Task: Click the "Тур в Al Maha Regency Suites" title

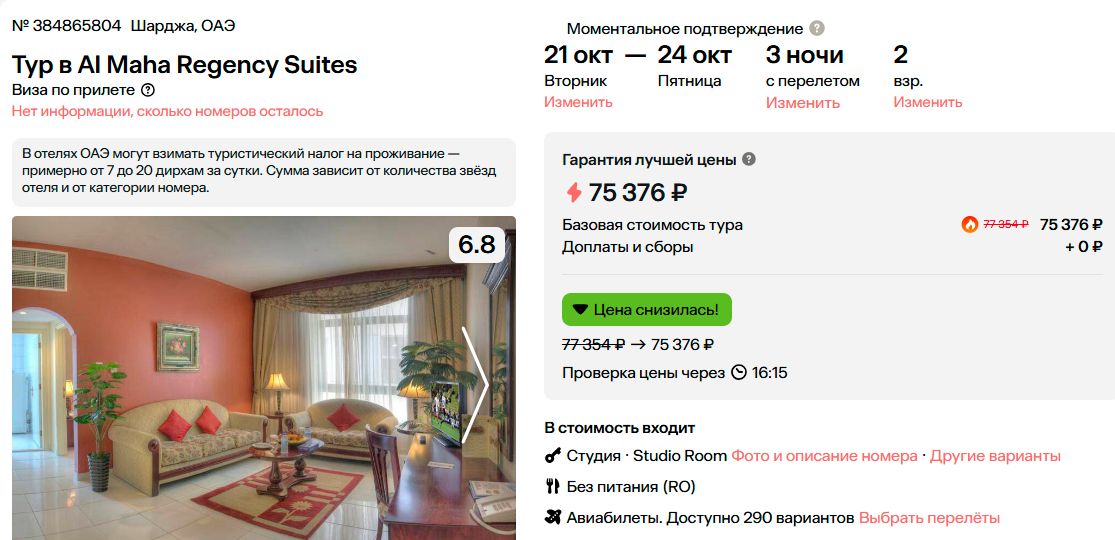Action: [185, 65]
